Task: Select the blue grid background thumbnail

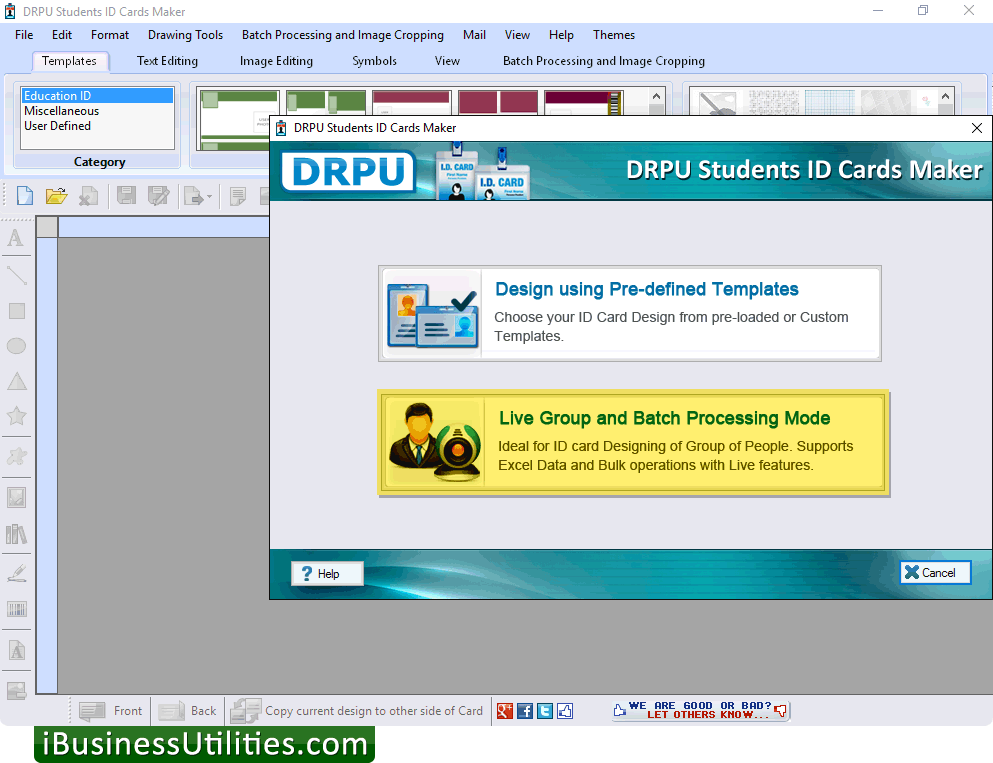Action: click(829, 102)
